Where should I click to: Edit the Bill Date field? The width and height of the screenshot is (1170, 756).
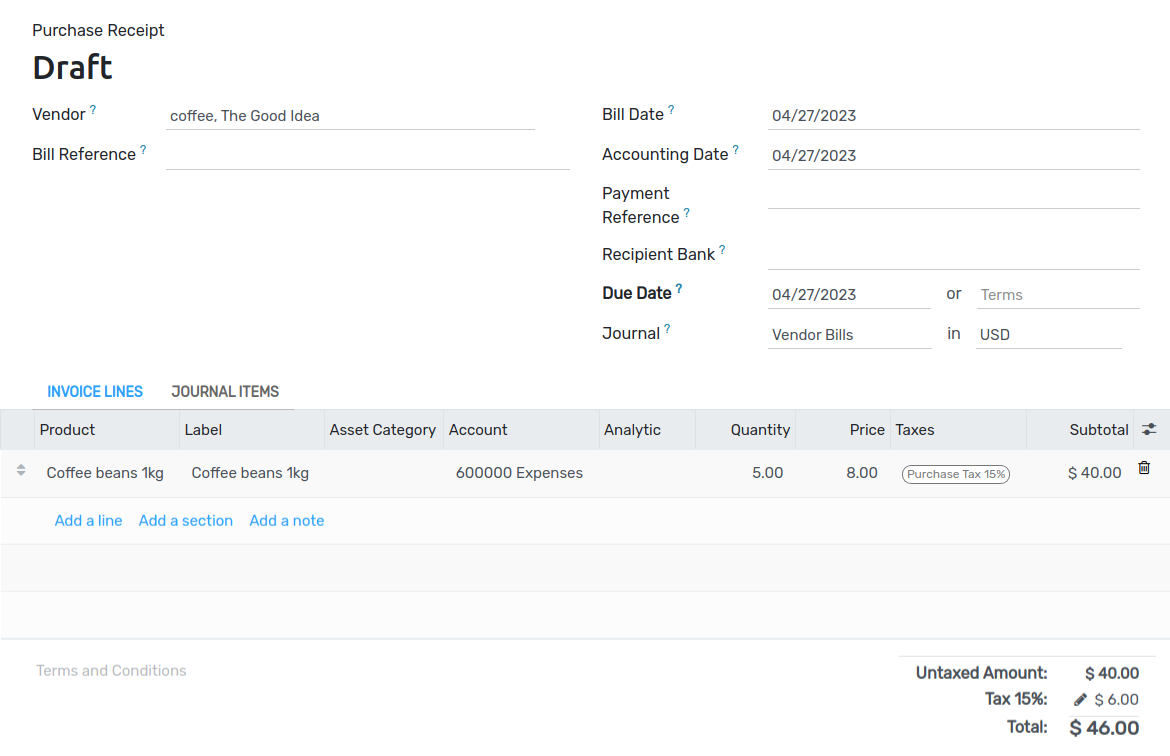click(x=954, y=116)
